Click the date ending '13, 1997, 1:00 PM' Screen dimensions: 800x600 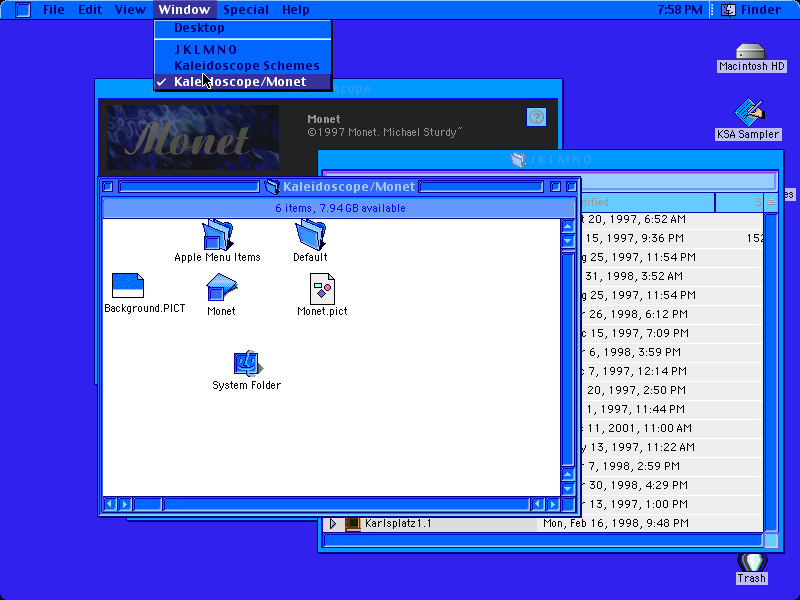[635, 505]
